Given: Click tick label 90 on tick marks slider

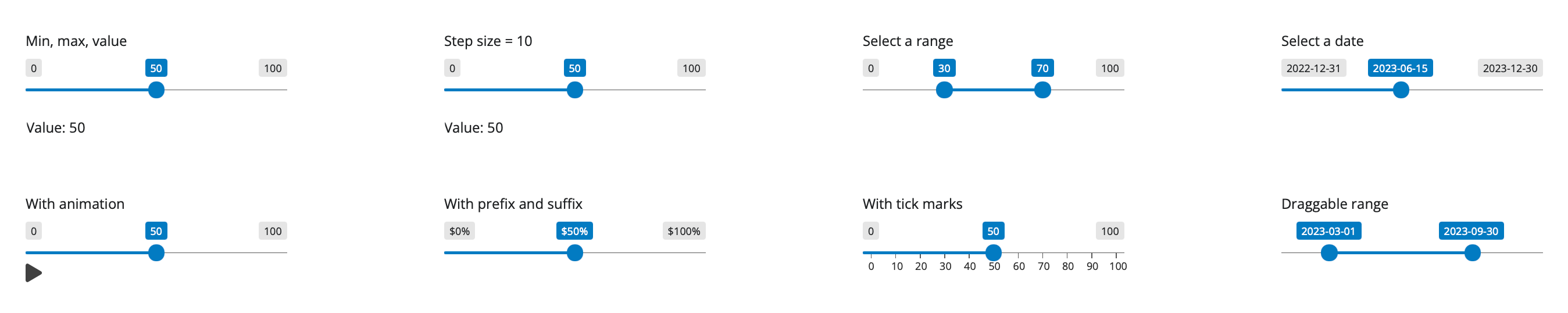Looking at the screenshot, I should pyautogui.click(x=1092, y=266).
